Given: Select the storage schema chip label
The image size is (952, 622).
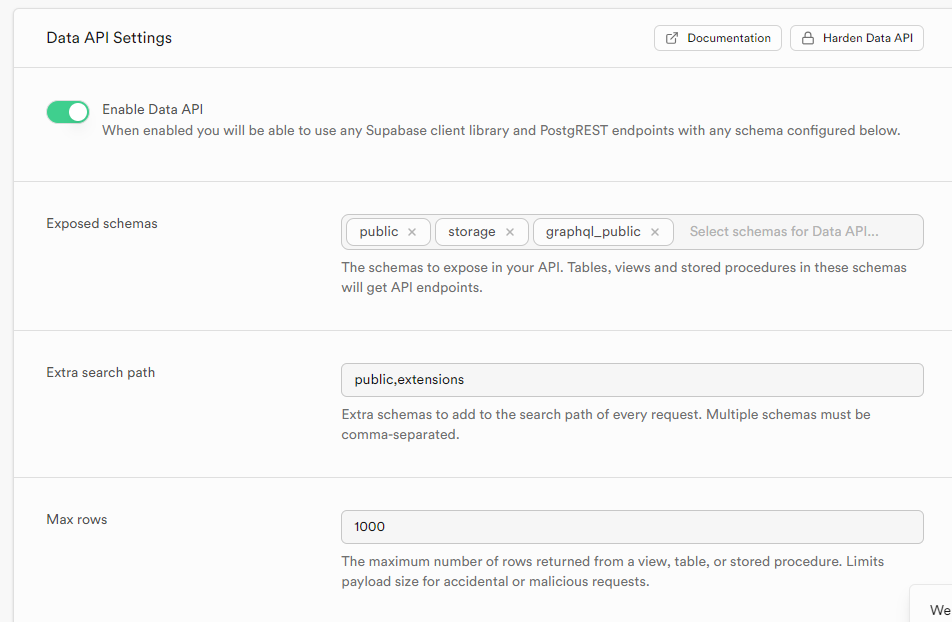Looking at the screenshot, I should [x=472, y=232].
